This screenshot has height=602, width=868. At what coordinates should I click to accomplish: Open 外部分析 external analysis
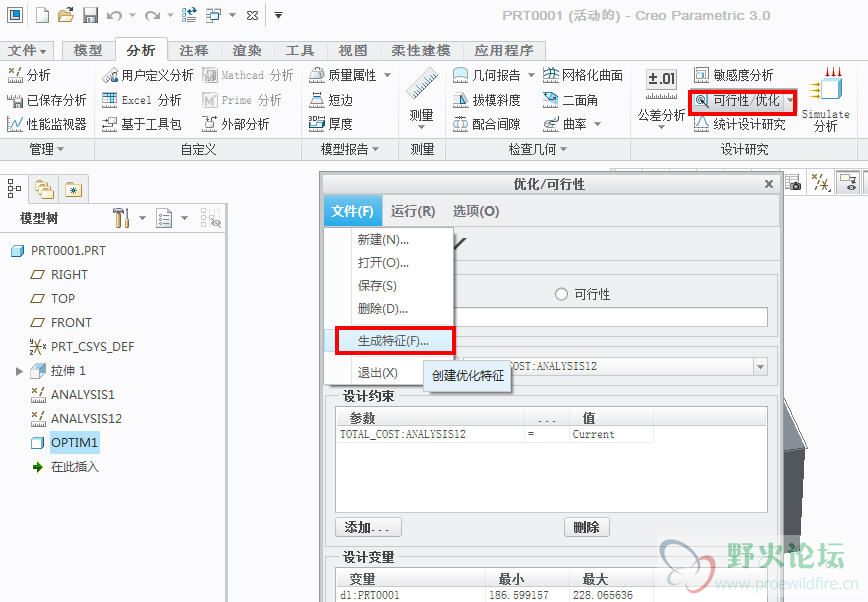(x=235, y=124)
